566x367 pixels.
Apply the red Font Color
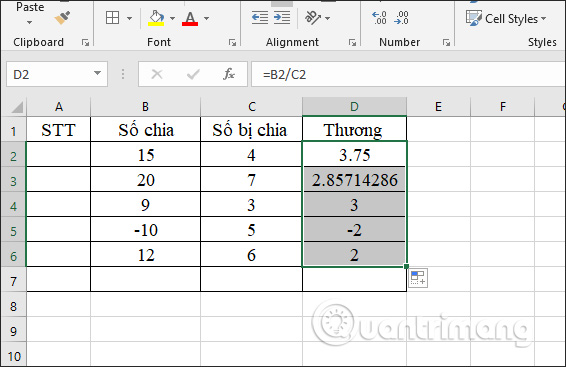click(190, 18)
